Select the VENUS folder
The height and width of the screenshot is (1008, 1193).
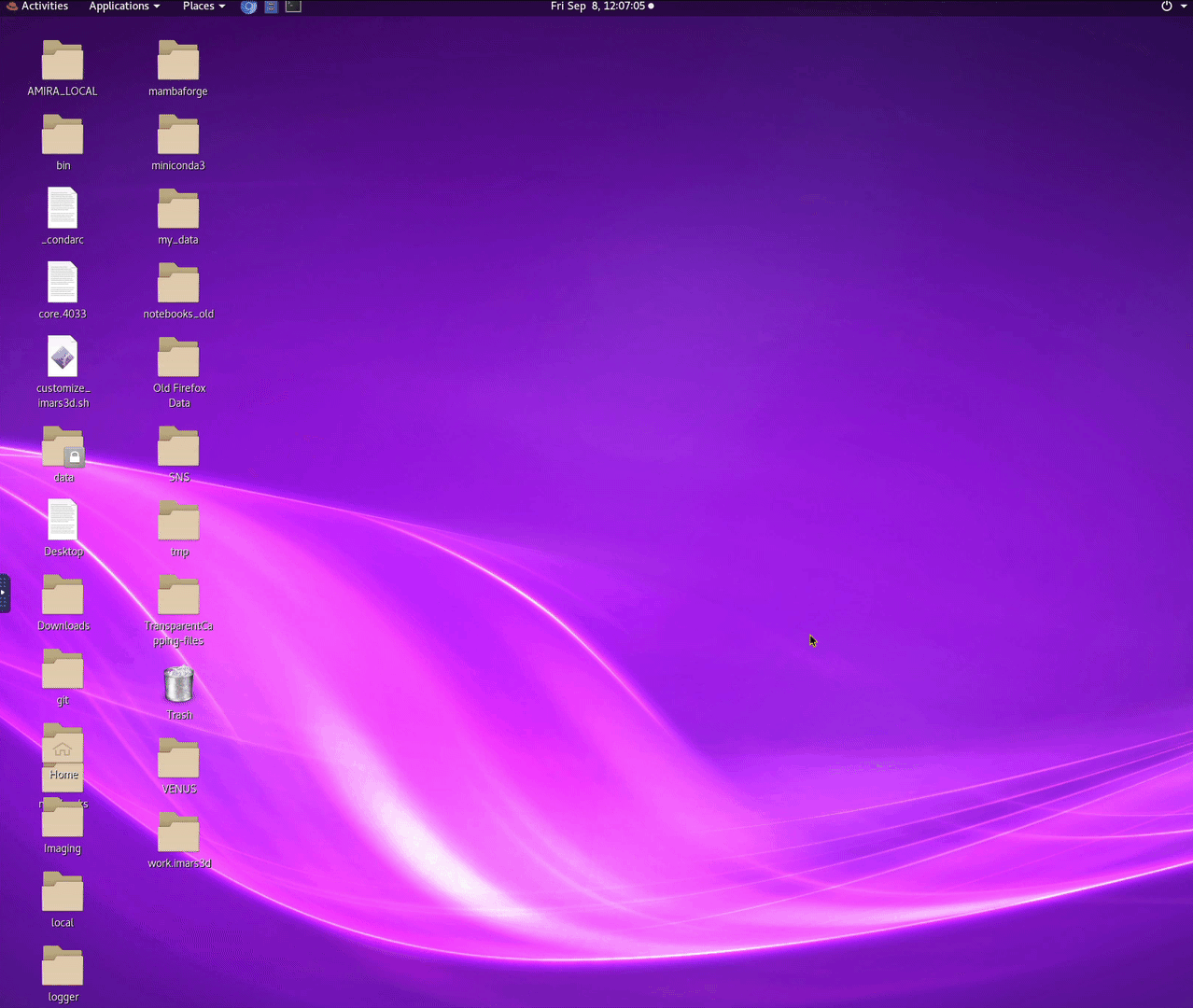178,760
